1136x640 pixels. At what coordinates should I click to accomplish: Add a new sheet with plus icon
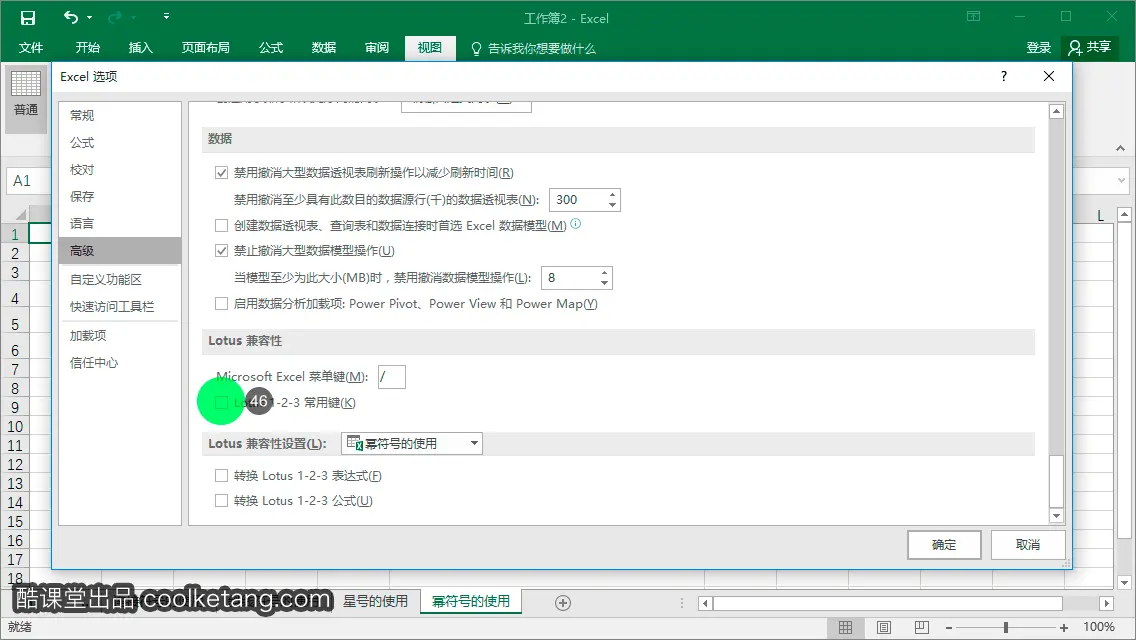(x=563, y=602)
